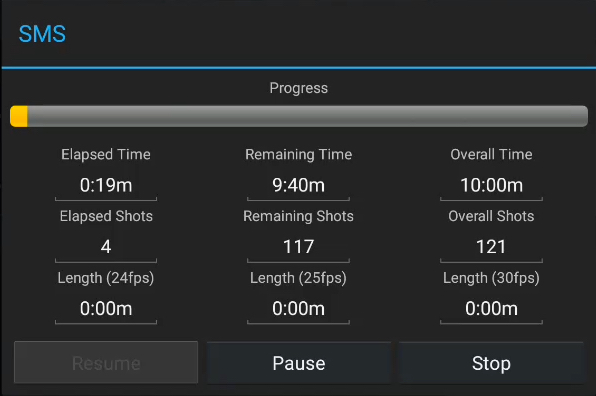Screen dimensions: 596x396
Task: Click the greyed-out Resume button
Action: click(106, 362)
